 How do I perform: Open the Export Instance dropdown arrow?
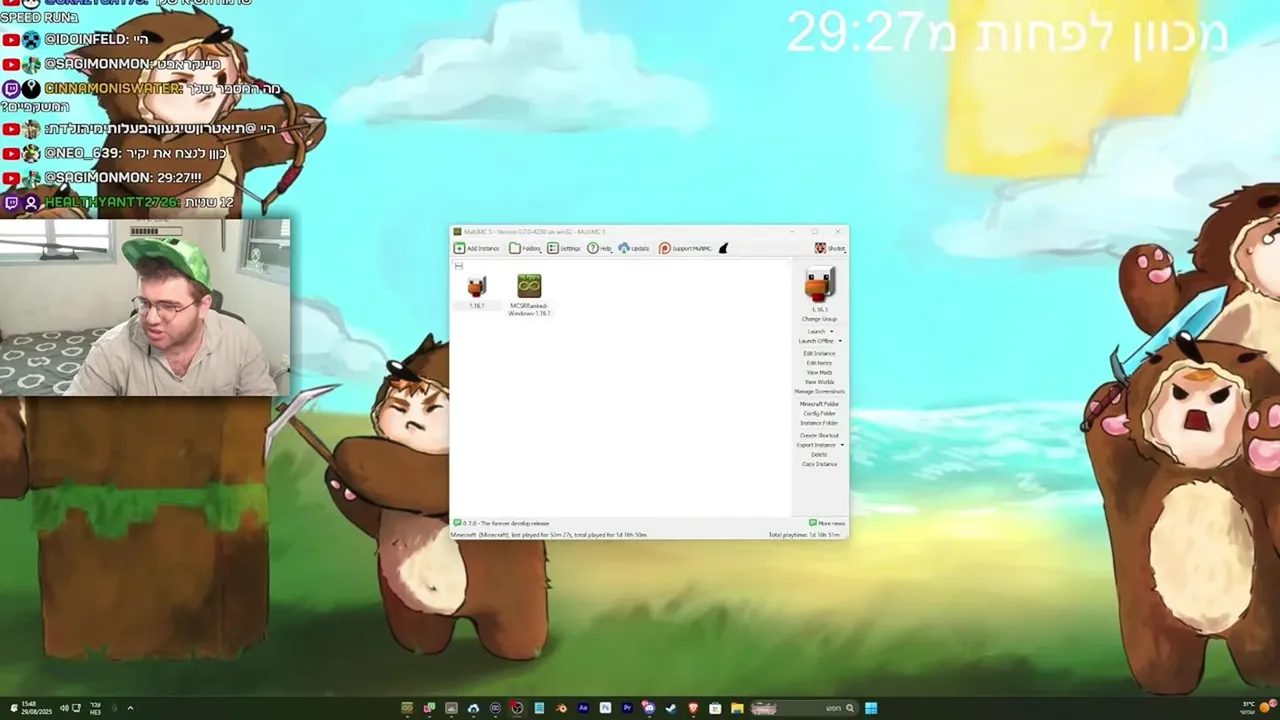842,445
